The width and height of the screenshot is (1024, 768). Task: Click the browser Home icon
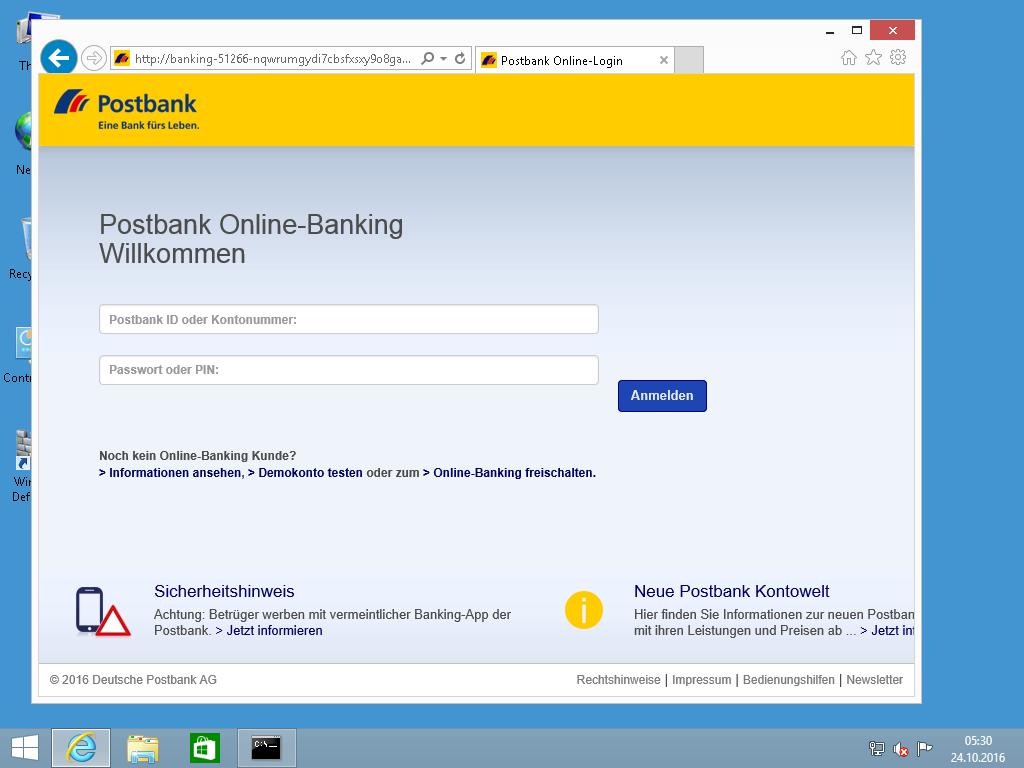coord(848,57)
